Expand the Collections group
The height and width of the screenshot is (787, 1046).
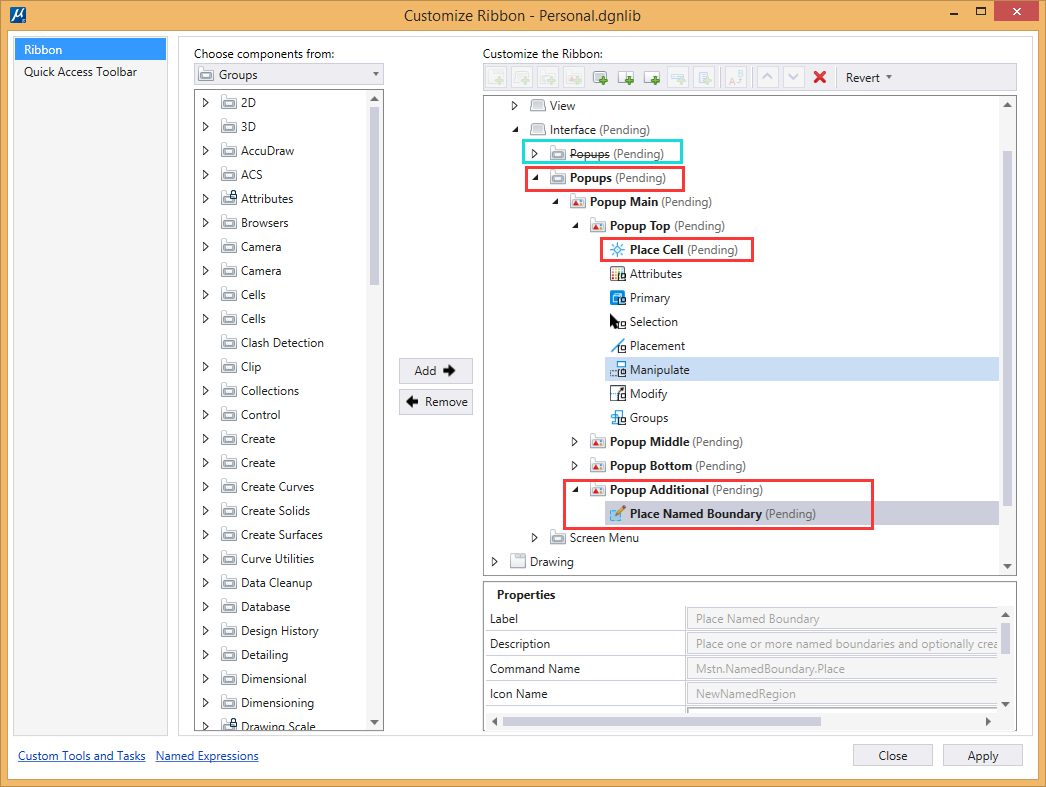[x=205, y=391]
